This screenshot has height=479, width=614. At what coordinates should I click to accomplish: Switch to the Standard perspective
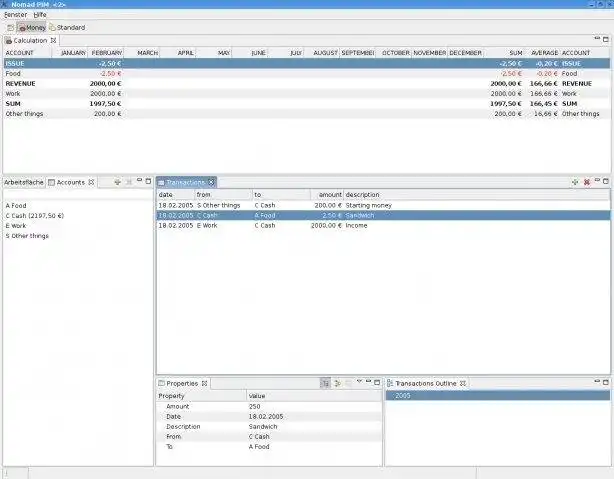[x=67, y=27]
